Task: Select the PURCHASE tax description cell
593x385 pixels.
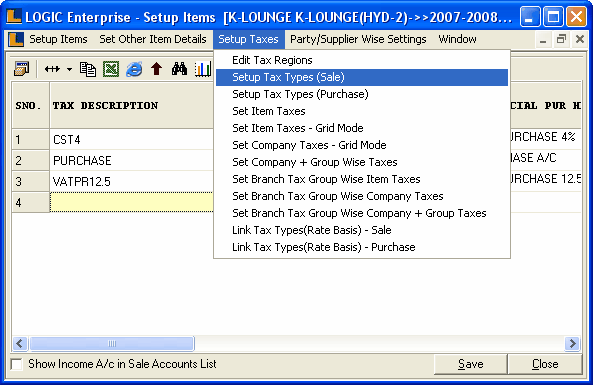Action: pyautogui.click(x=132, y=161)
